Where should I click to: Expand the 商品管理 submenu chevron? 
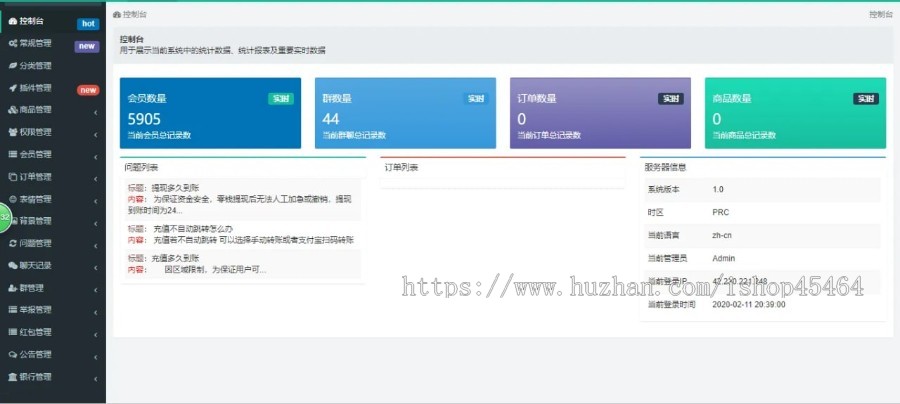coord(95,112)
